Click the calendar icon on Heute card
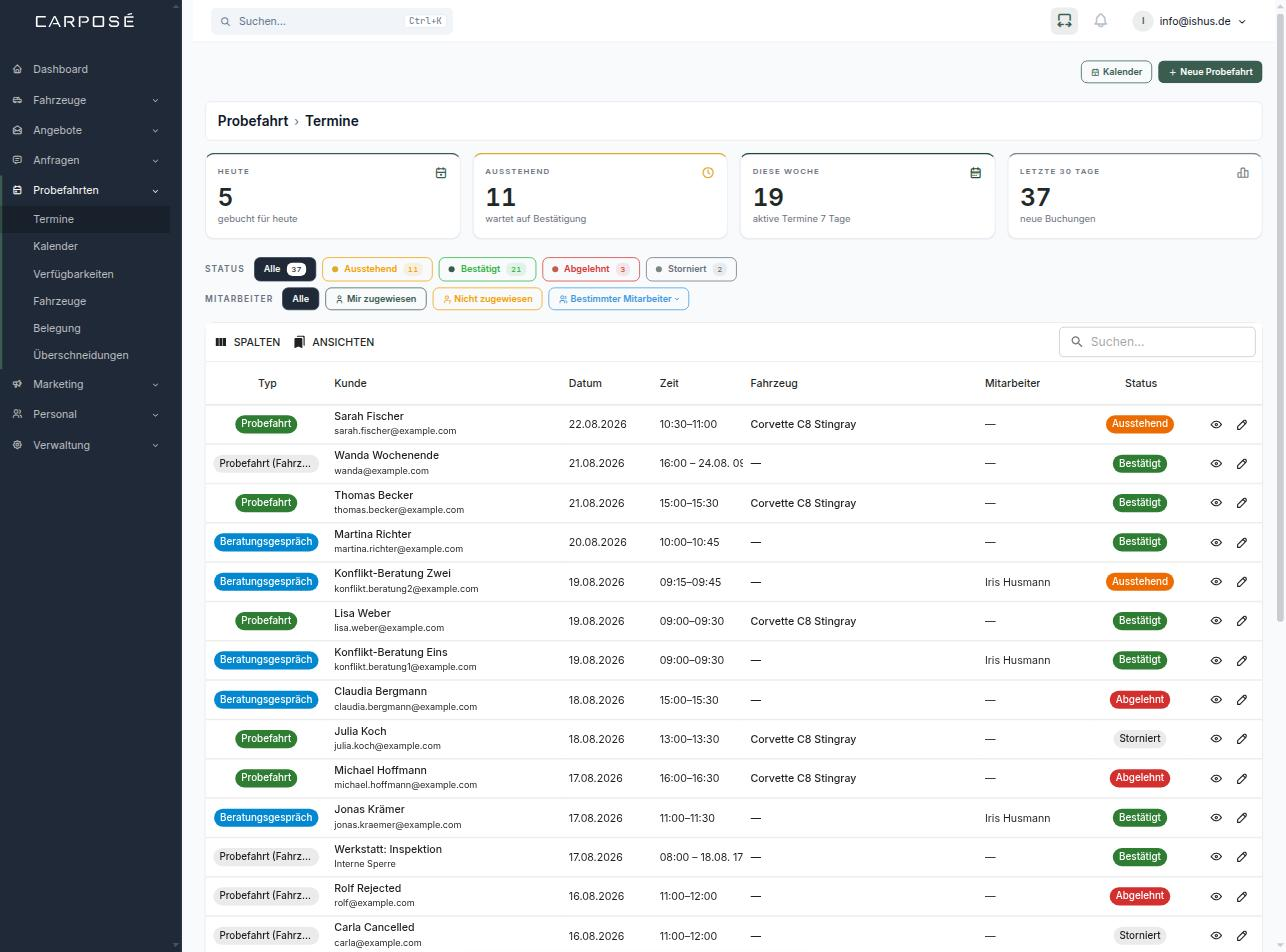This screenshot has height=952, width=1286. point(441,173)
